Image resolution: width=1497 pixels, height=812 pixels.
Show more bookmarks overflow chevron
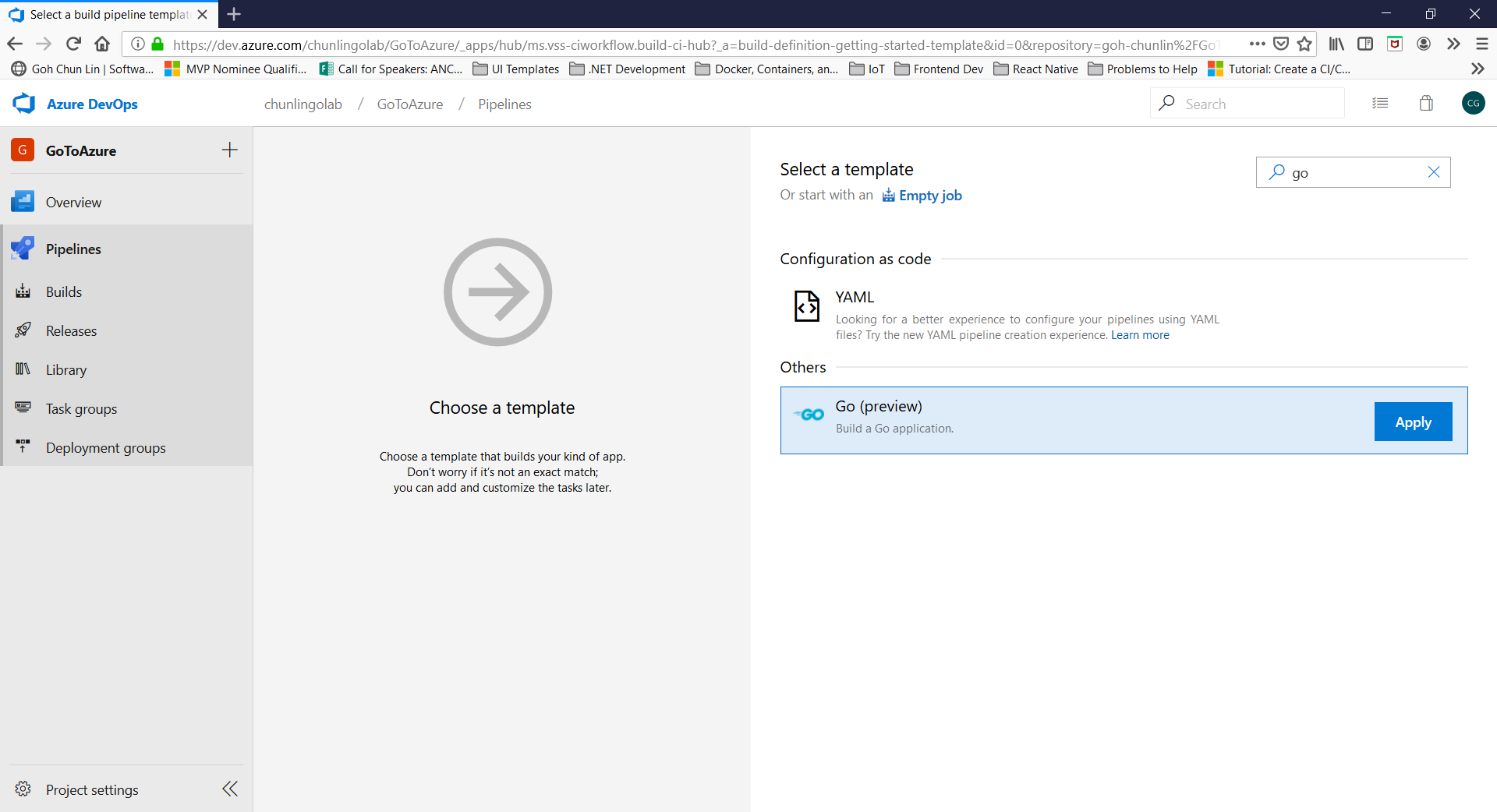1478,69
